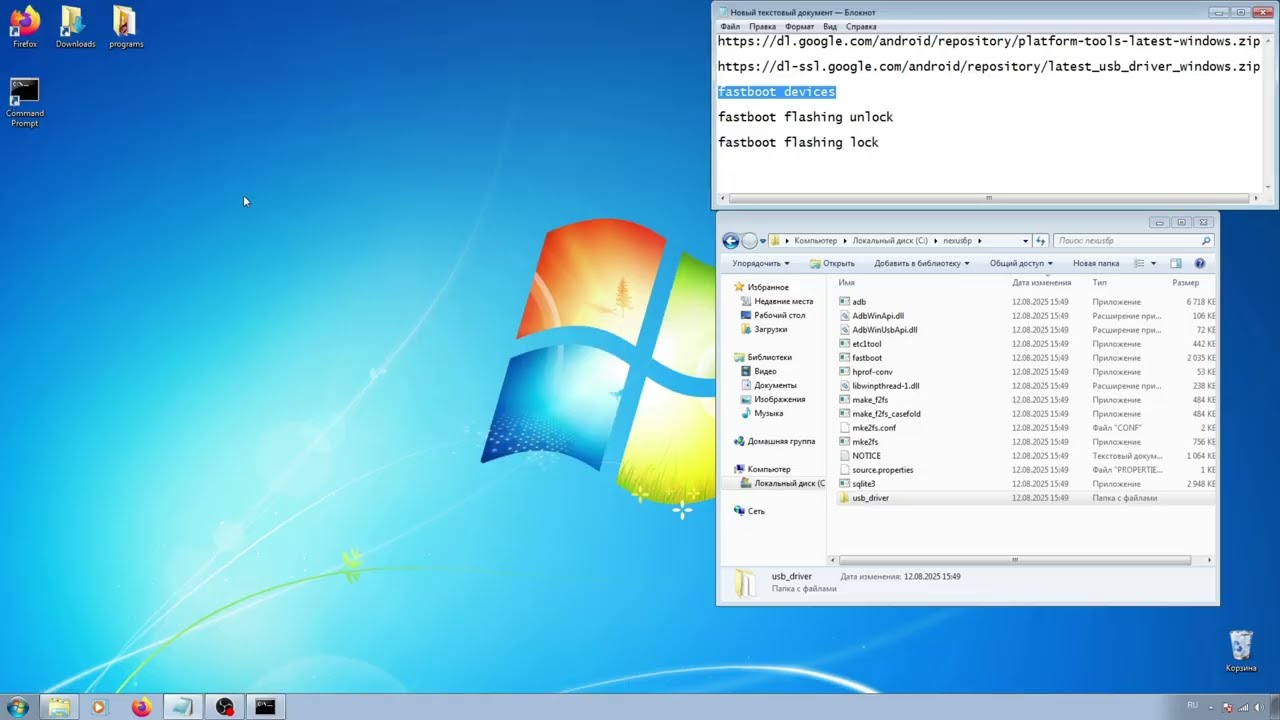Click the search magnifier in Explorer
1280x720 pixels.
(1206, 241)
